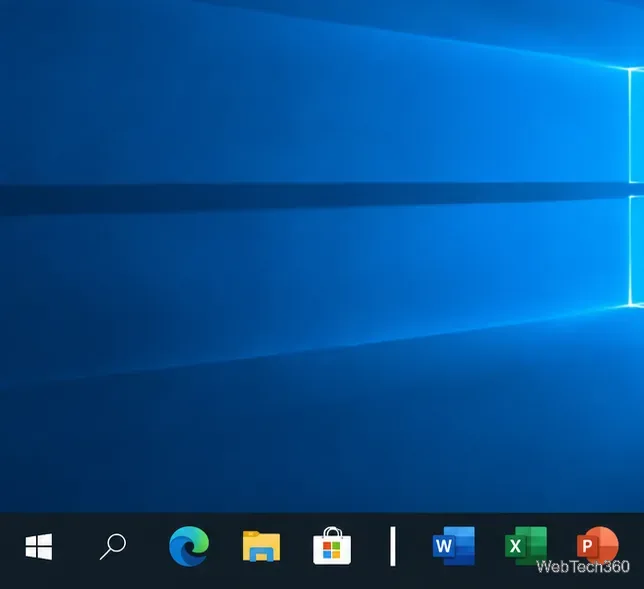Image resolution: width=644 pixels, height=589 pixels.
Task: Open the Microsoft Store taskbar icon
Action: [332, 546]
